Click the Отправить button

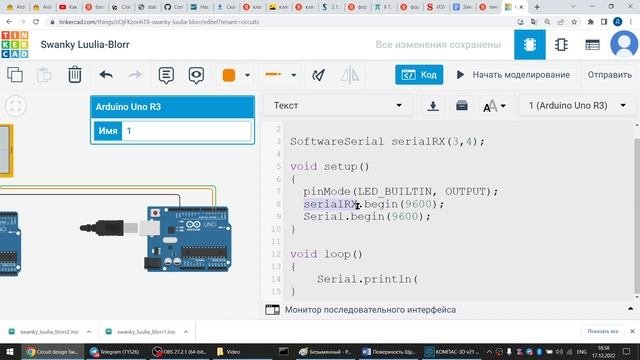pos(609,75)
